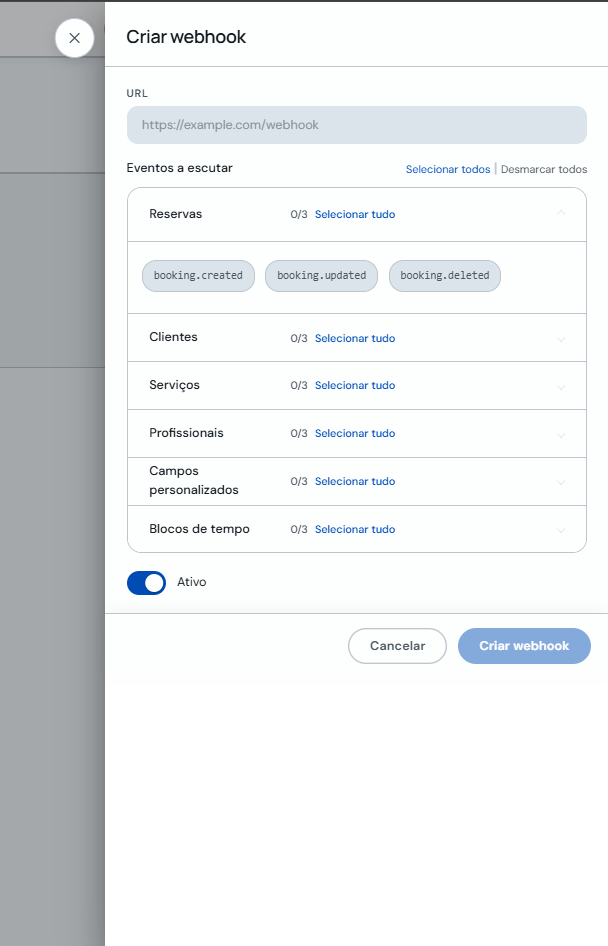Image resolution: width=608 pixels, height=946 pixels.
Task: Click the Clientes section title
Action: (173, 337)
